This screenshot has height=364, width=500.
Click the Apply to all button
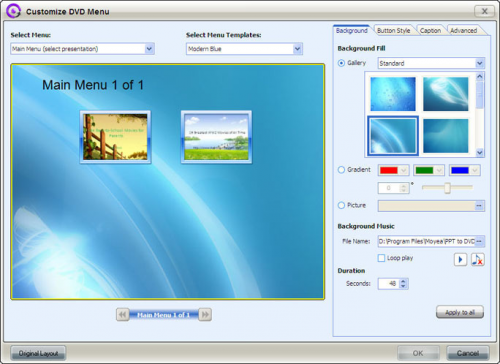click(x=460, y=312)
